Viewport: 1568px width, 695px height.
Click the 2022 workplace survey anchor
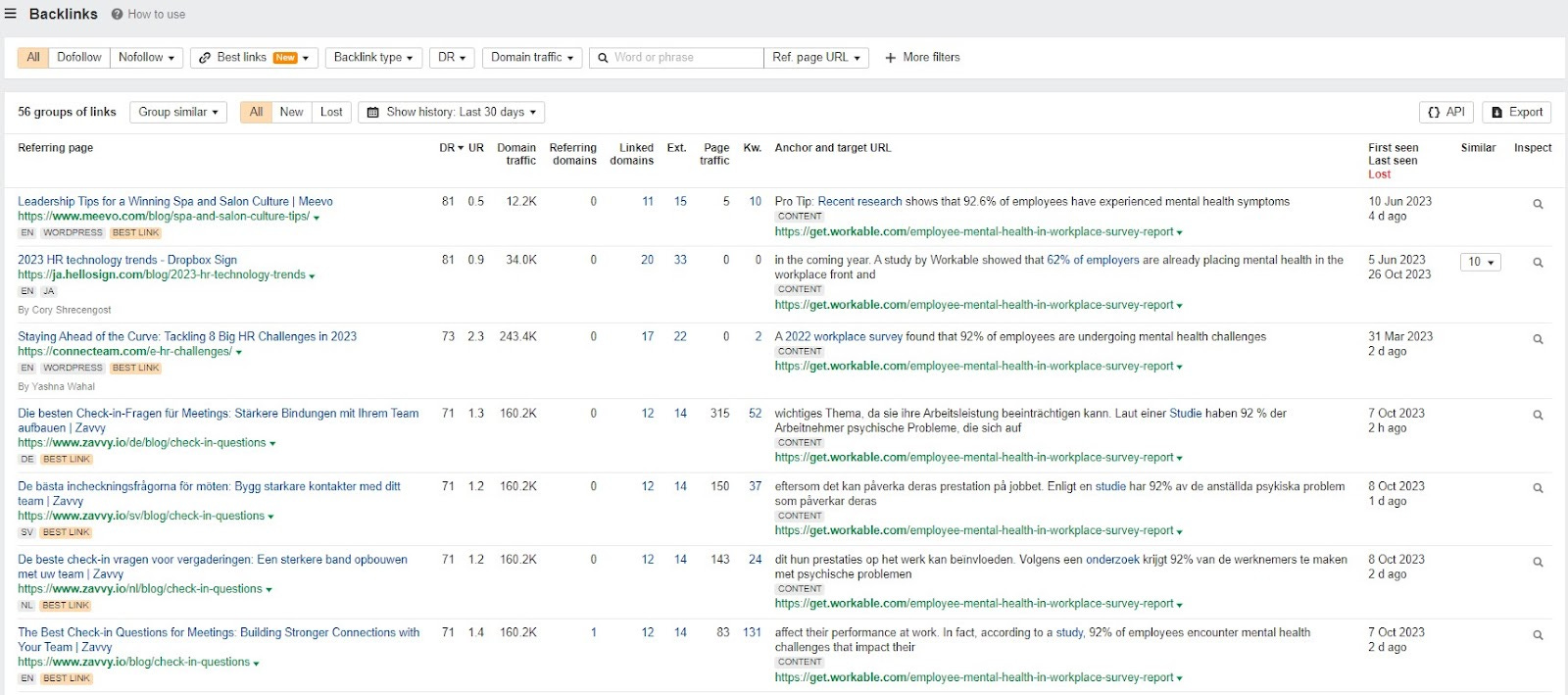[x=844, y=336]
